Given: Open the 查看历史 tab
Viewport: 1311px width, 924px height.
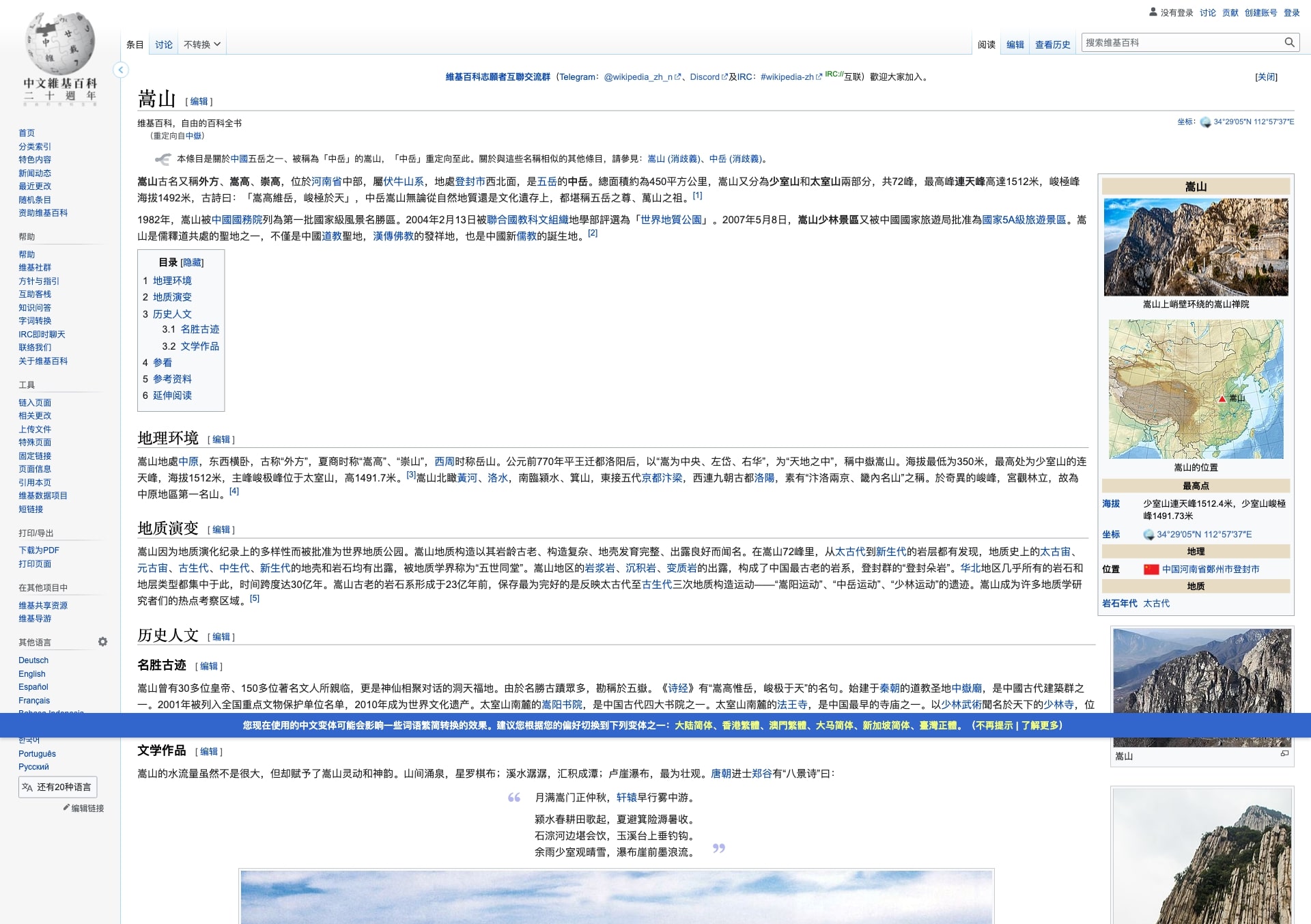Looking at the screenshot, I should click(1052, 43).
